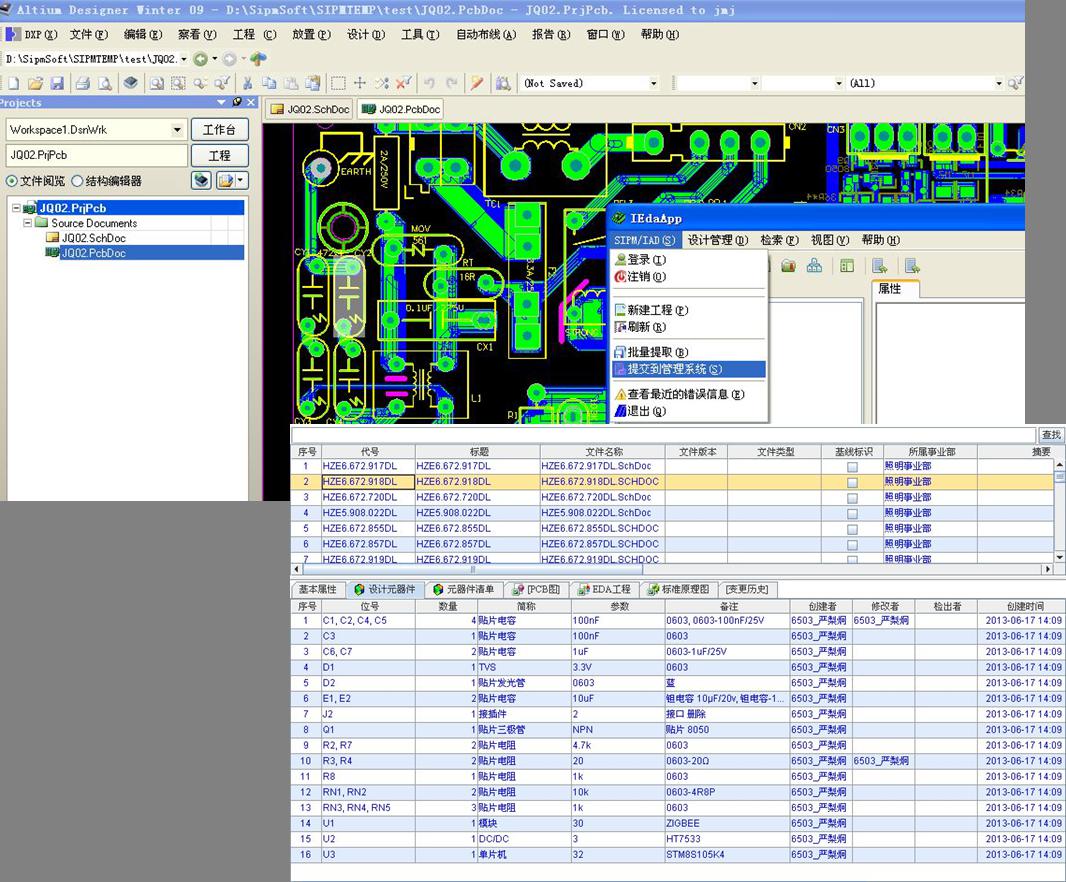Screen dimensions: 1066x882
Task: Click the organization chart icon in IEdaApp toolbar
Action: coord(815,266)
